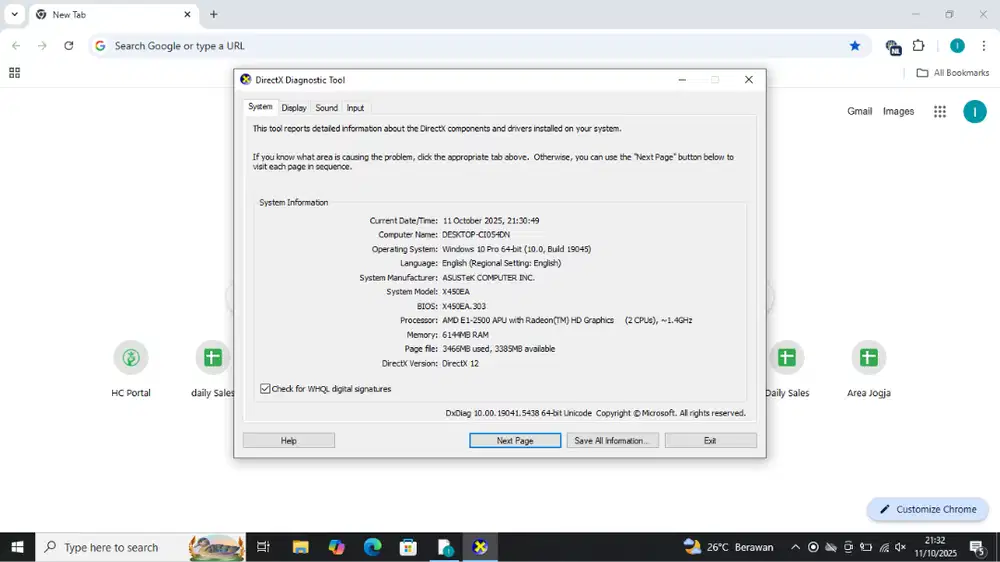Switch to the Display tab
Image resolution: width=1000 pixels, height=562 pixels.
click(294, 108)
